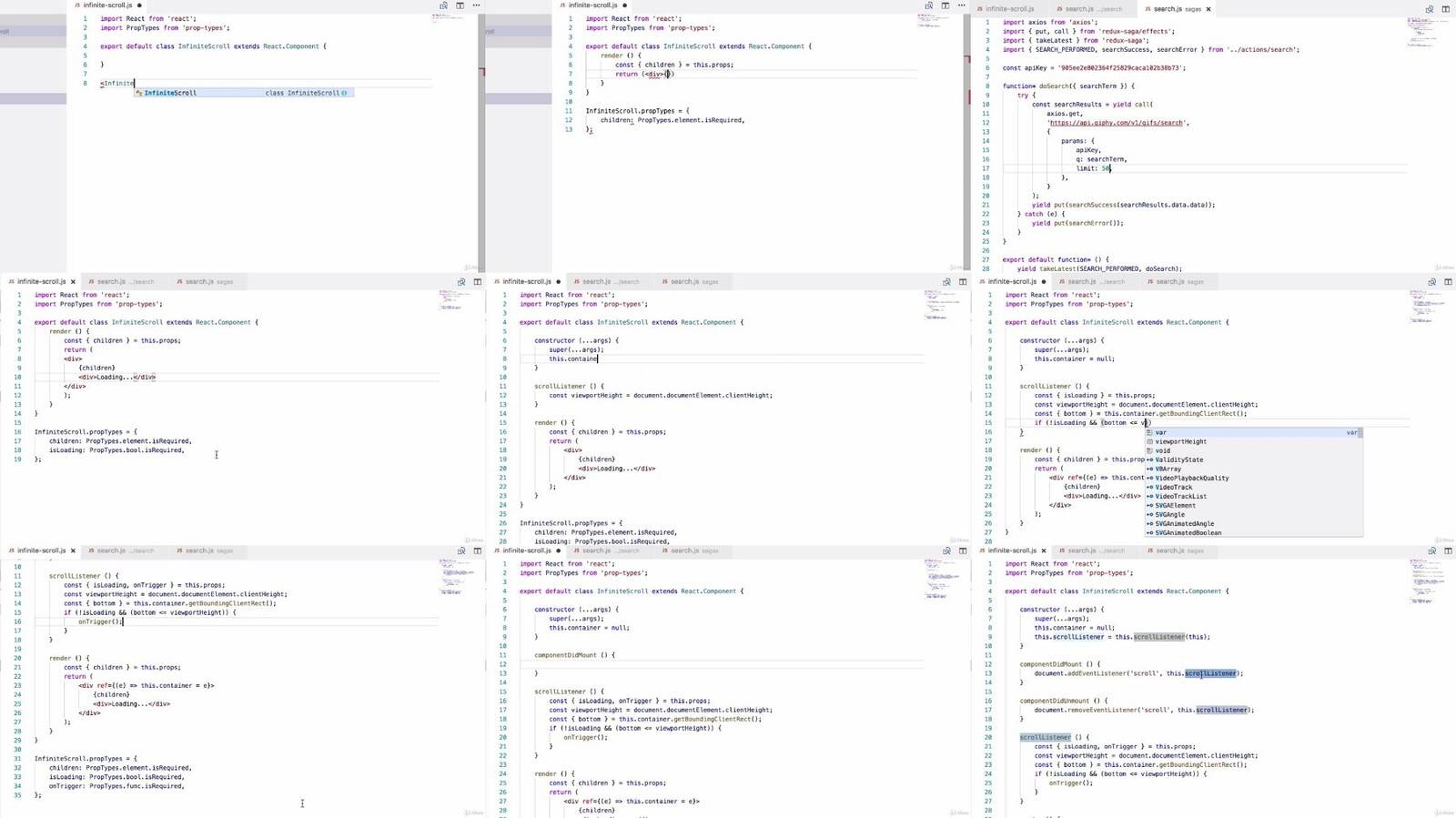The height and width of the screenshot is (818, 1456).
Task: Choose 'SVGAnimatedBoolean' in the suggestion list
Action: click(x=1253, y=532)
